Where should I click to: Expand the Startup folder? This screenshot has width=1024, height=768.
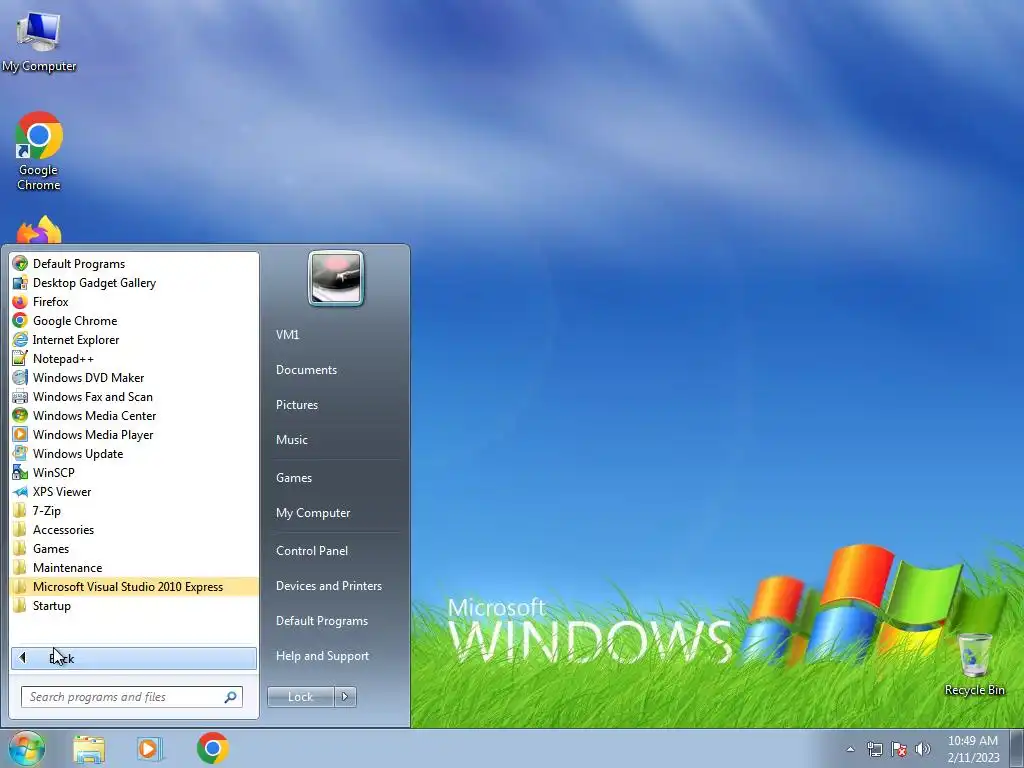[134, 605]
